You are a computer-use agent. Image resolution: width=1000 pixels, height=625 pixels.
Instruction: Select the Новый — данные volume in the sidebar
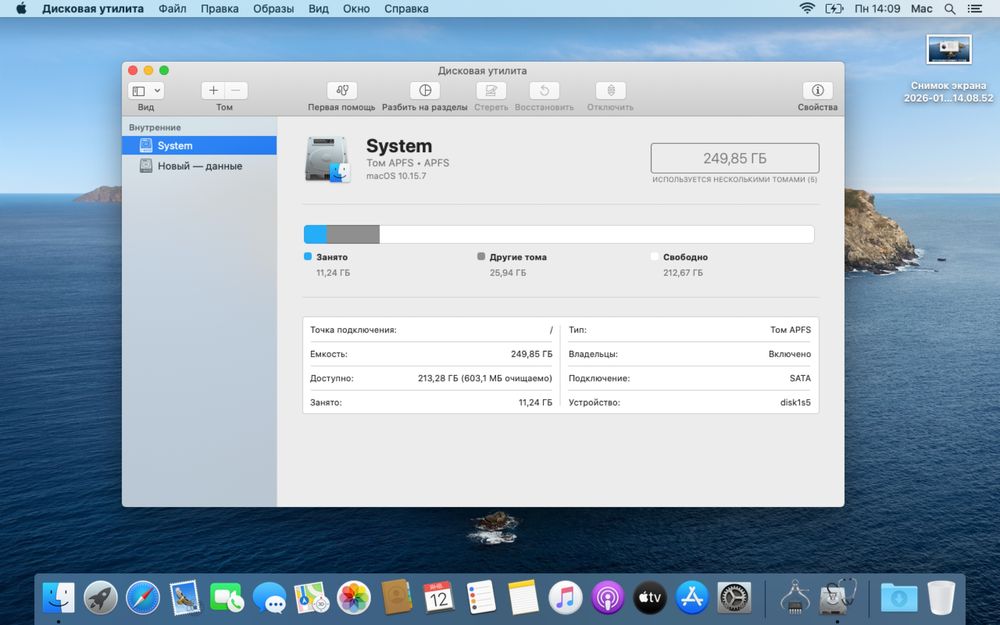(199, 166)
